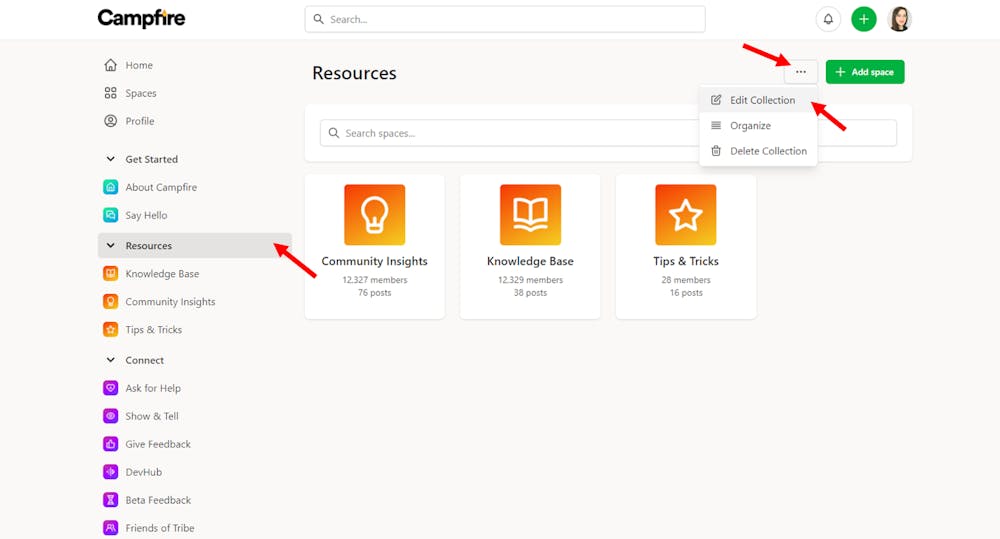
Task: Open Say Hello space
Action: (146, 215)
